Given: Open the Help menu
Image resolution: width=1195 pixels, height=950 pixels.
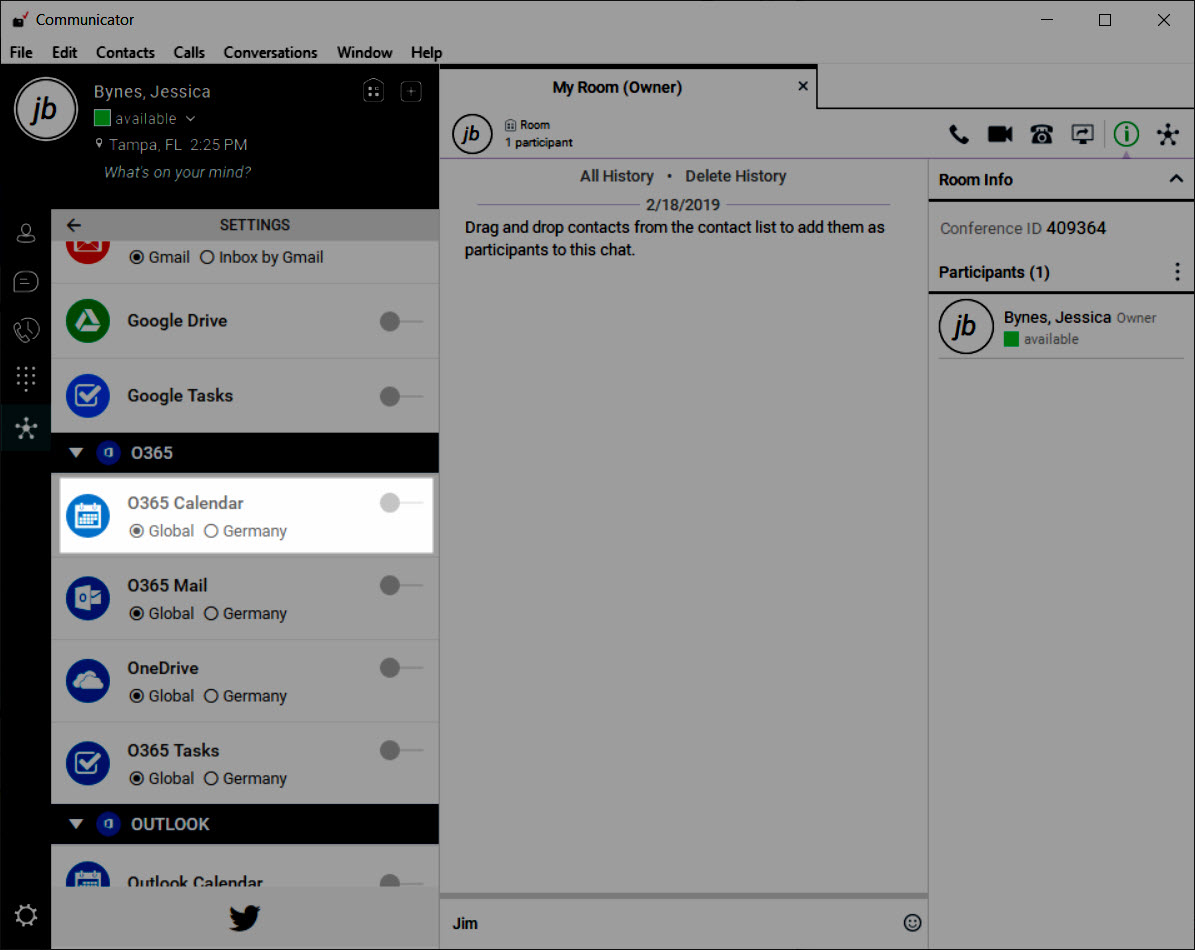Looking at the screenshot, I should point(426,53).
